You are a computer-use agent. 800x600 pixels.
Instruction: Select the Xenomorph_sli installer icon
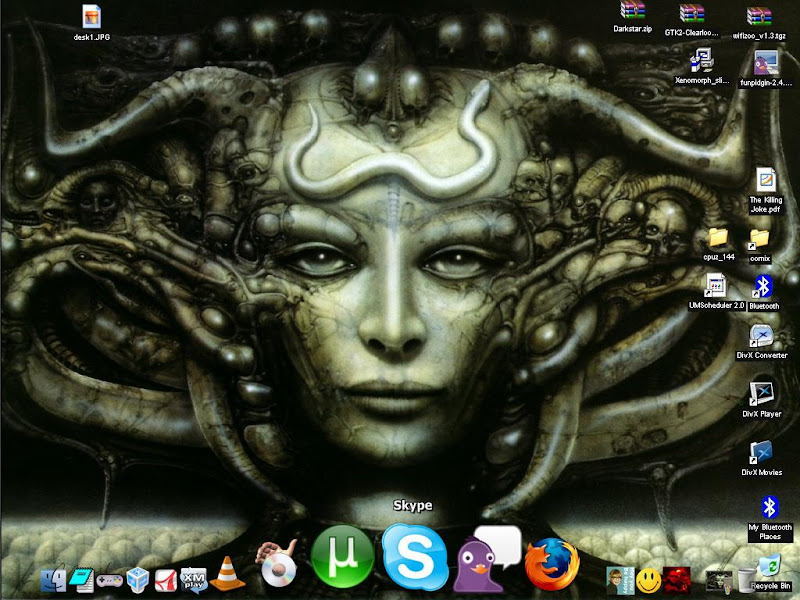pyautogui.click(x=702, y=66)
